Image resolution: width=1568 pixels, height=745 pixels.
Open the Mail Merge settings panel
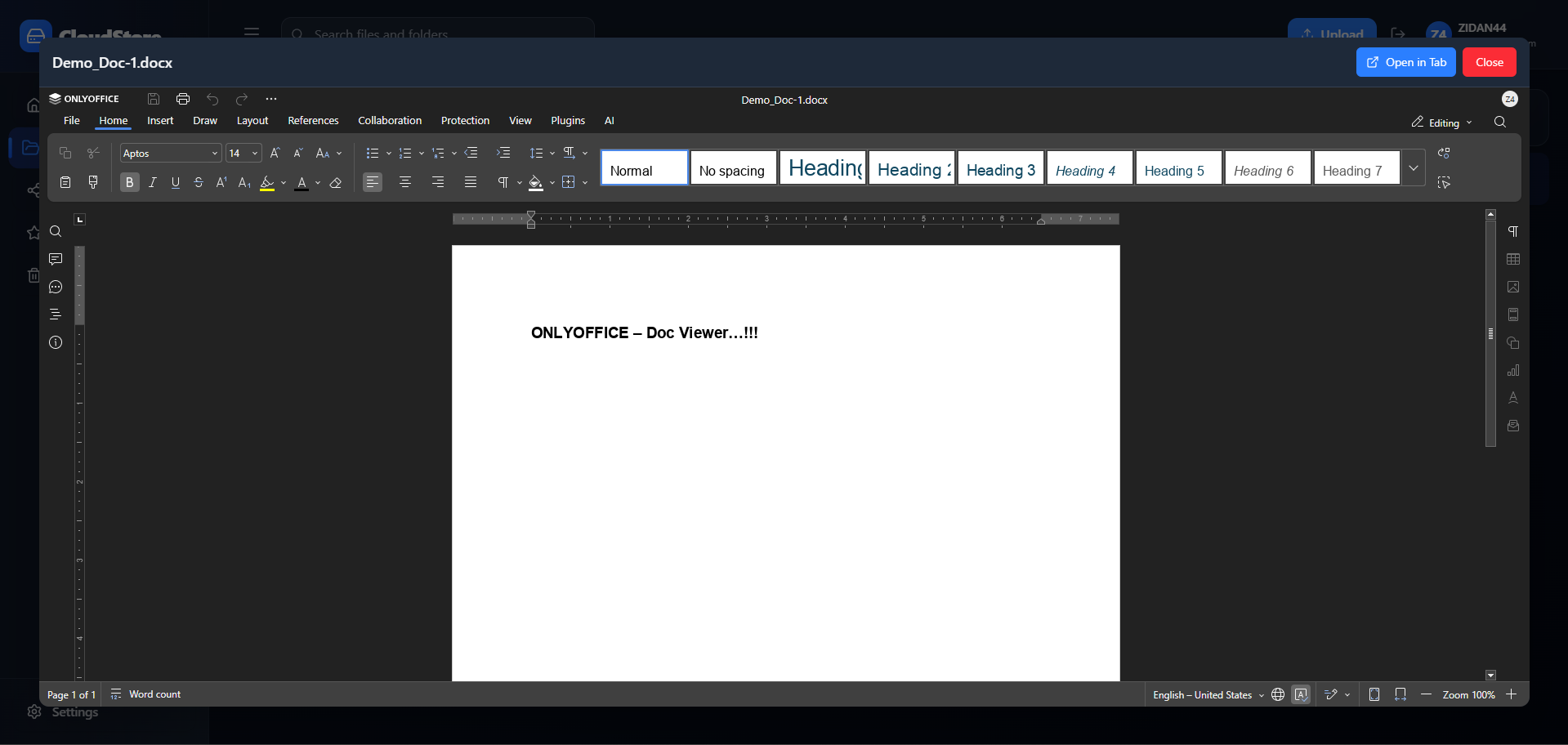tap(1513, 426)
